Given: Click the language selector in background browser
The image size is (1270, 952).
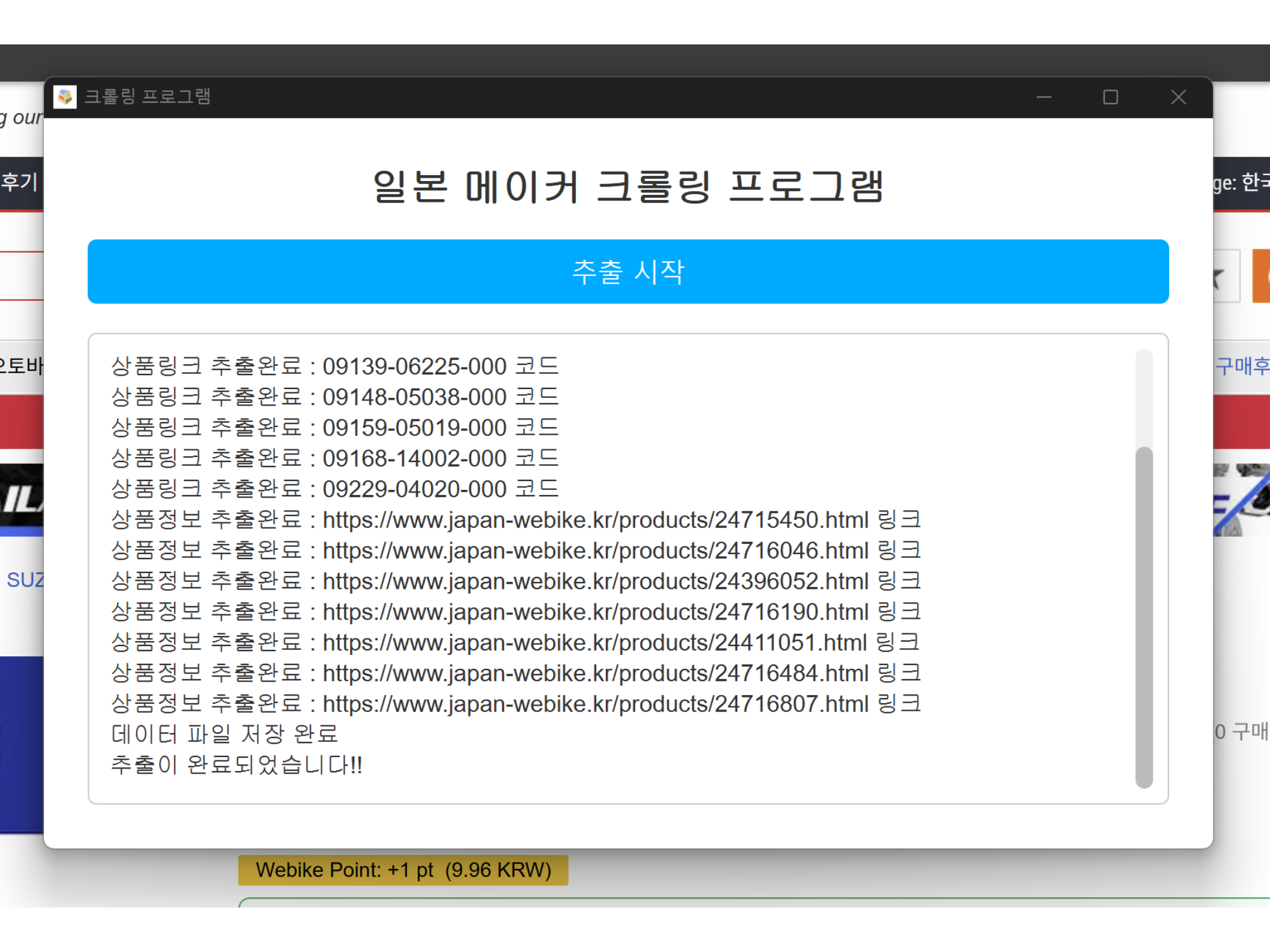Looking at the screenshot, I should [x=1241, y=183].
